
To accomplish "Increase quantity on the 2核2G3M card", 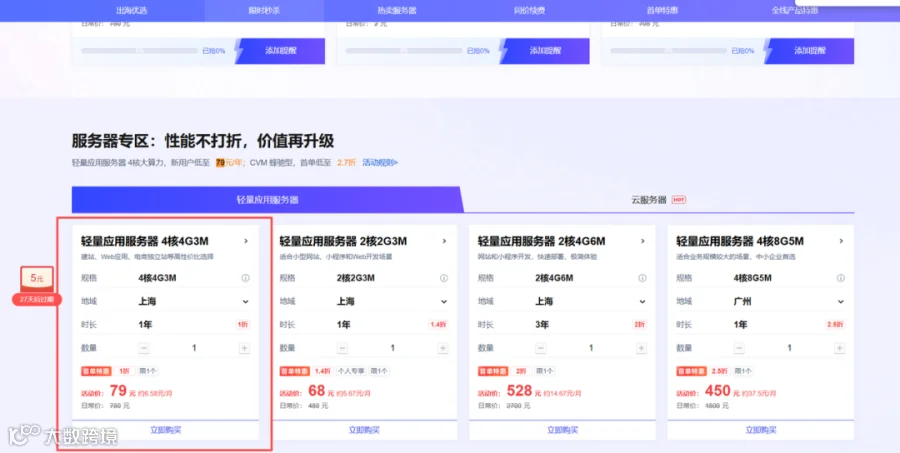I will 443,348.
